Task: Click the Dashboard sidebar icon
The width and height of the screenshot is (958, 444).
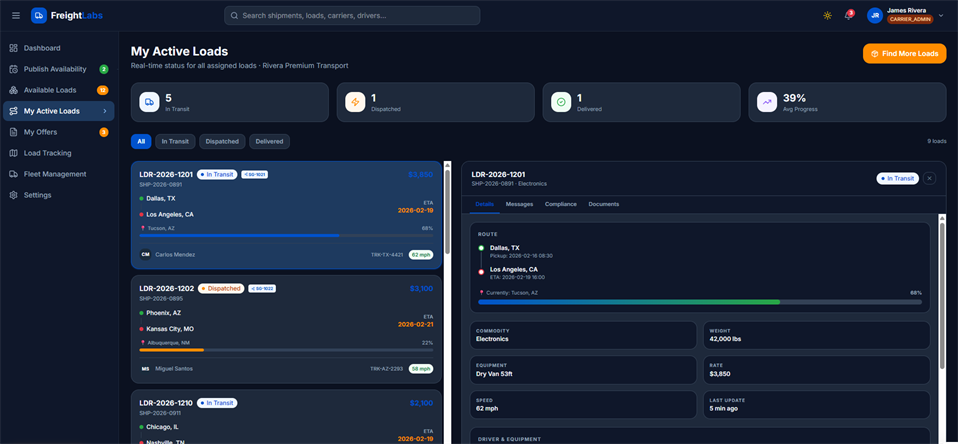Action: 13,48
